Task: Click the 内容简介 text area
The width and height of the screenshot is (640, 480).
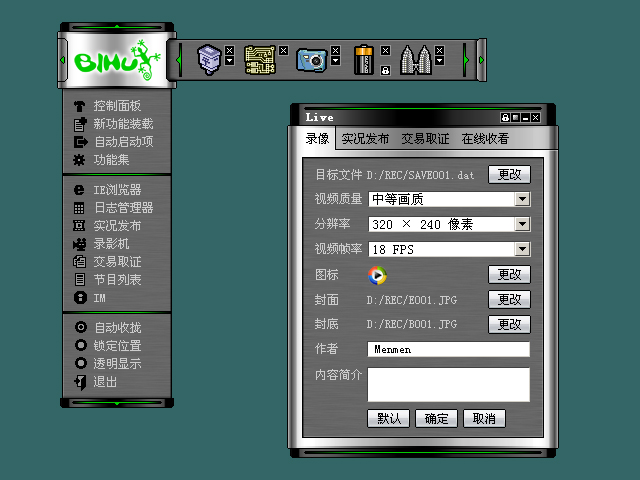Action: point(449,384)
